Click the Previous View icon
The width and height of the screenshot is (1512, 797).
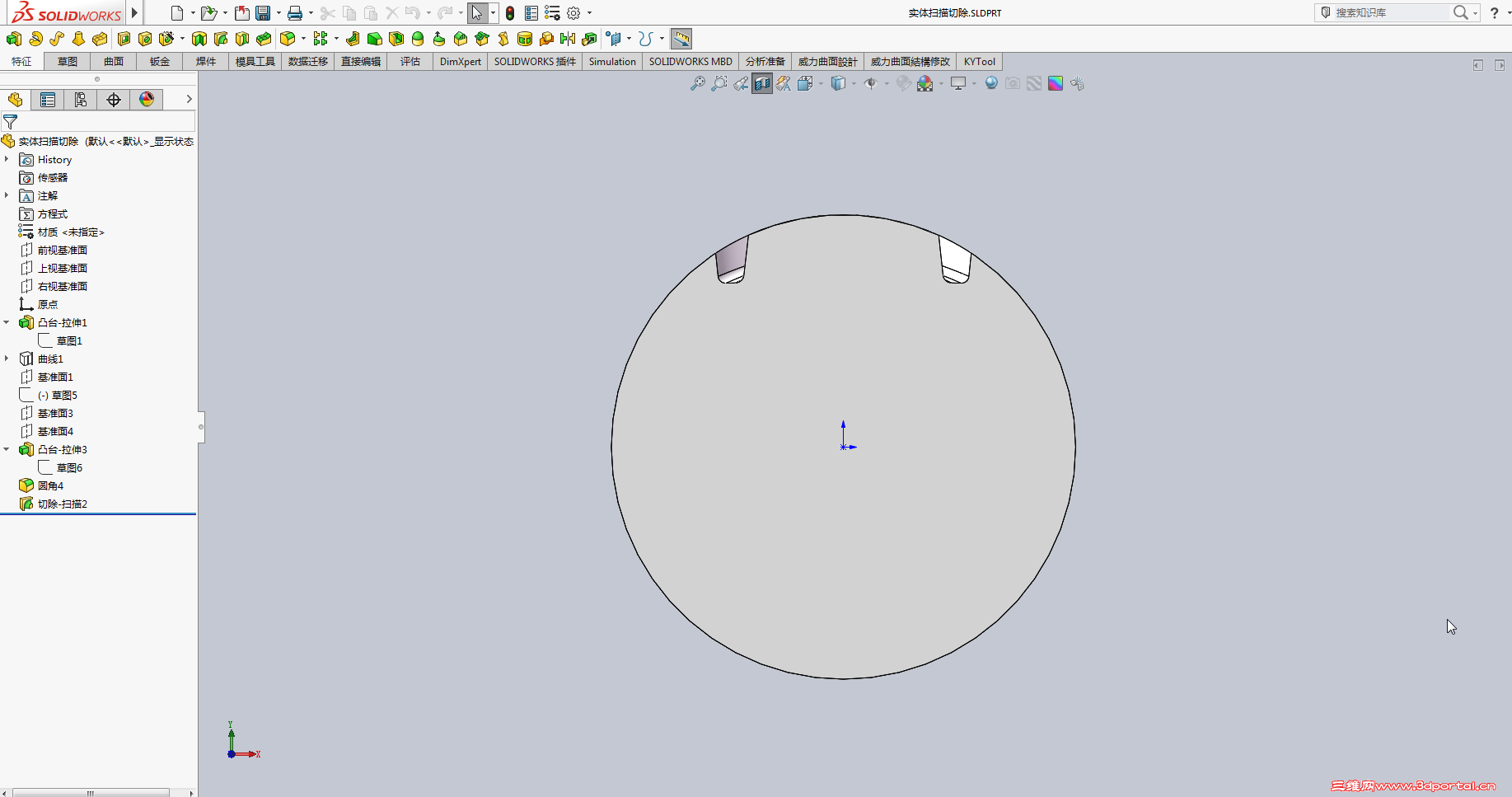741,83
